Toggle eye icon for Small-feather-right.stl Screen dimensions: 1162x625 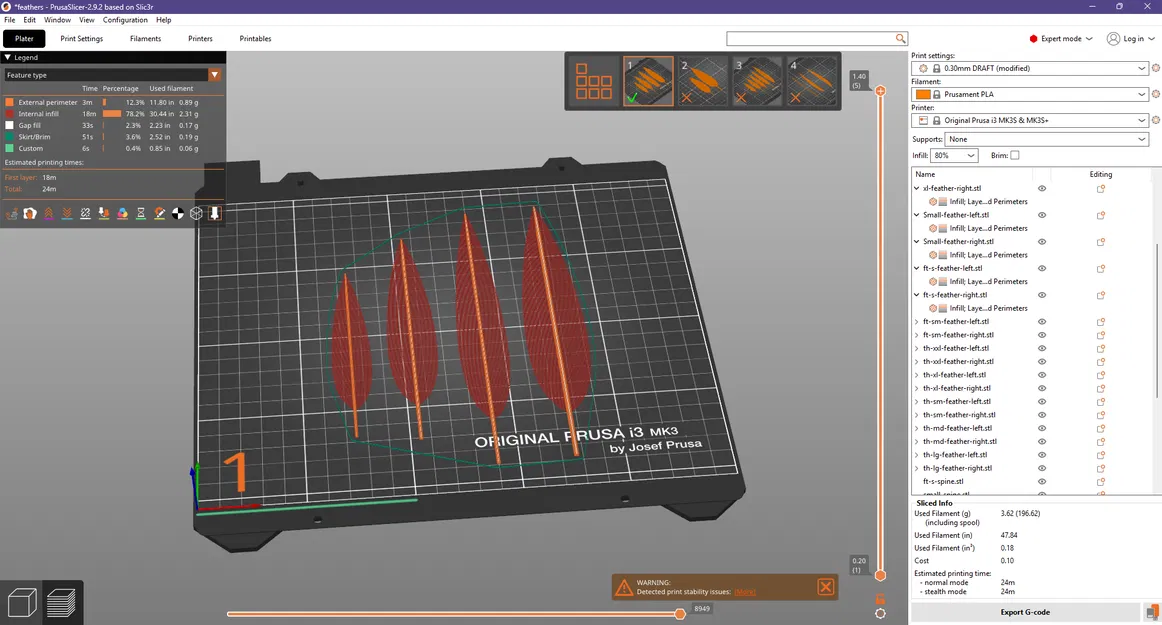coord(1042,242)
